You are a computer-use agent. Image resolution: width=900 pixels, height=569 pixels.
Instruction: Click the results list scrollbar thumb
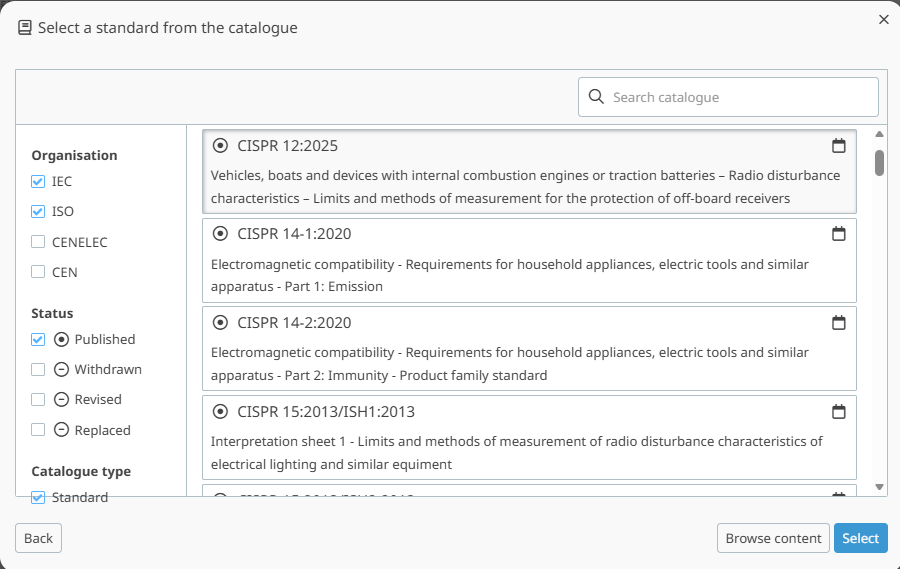coord(879,163)
